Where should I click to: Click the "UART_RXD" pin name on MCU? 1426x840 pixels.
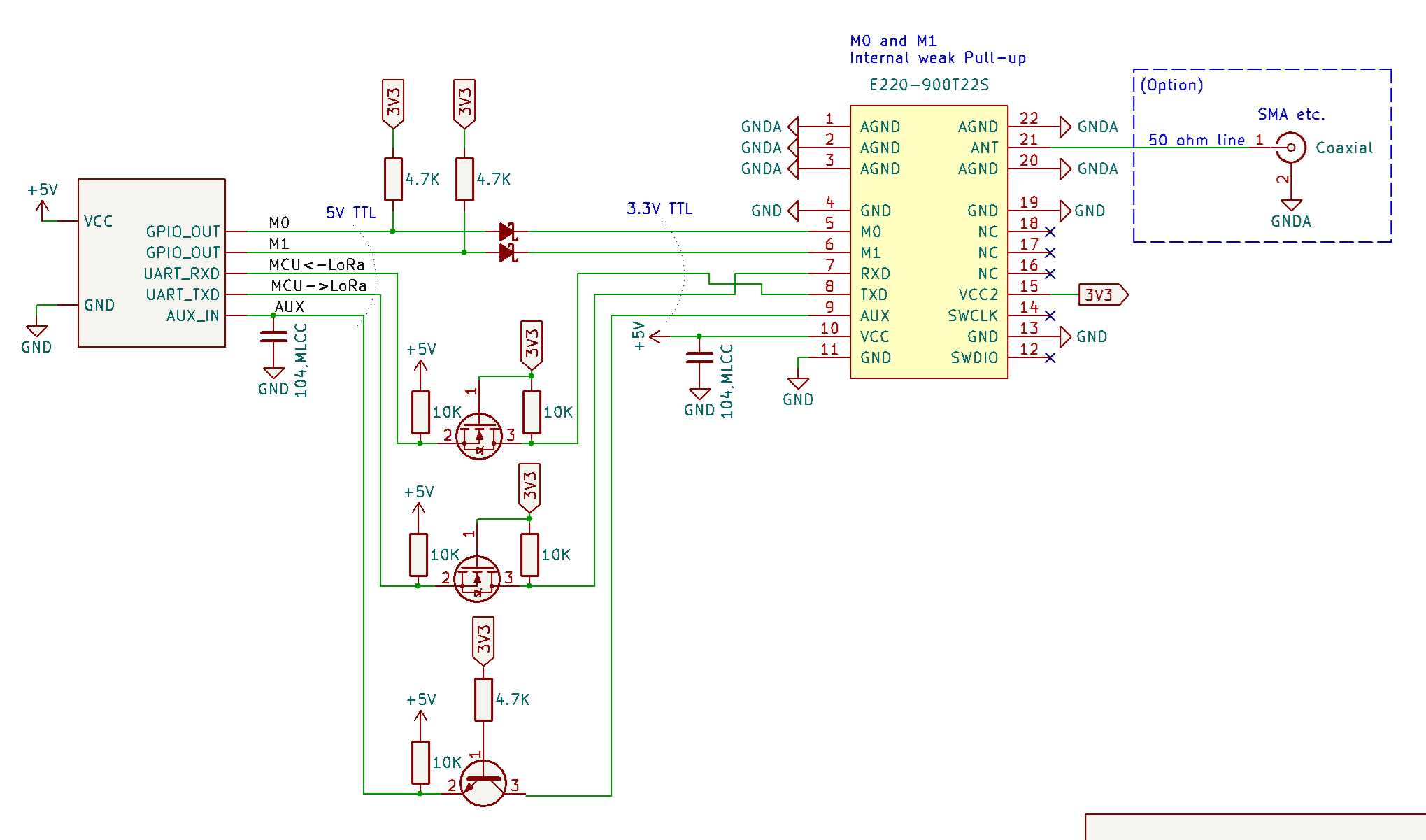[182, 273]
